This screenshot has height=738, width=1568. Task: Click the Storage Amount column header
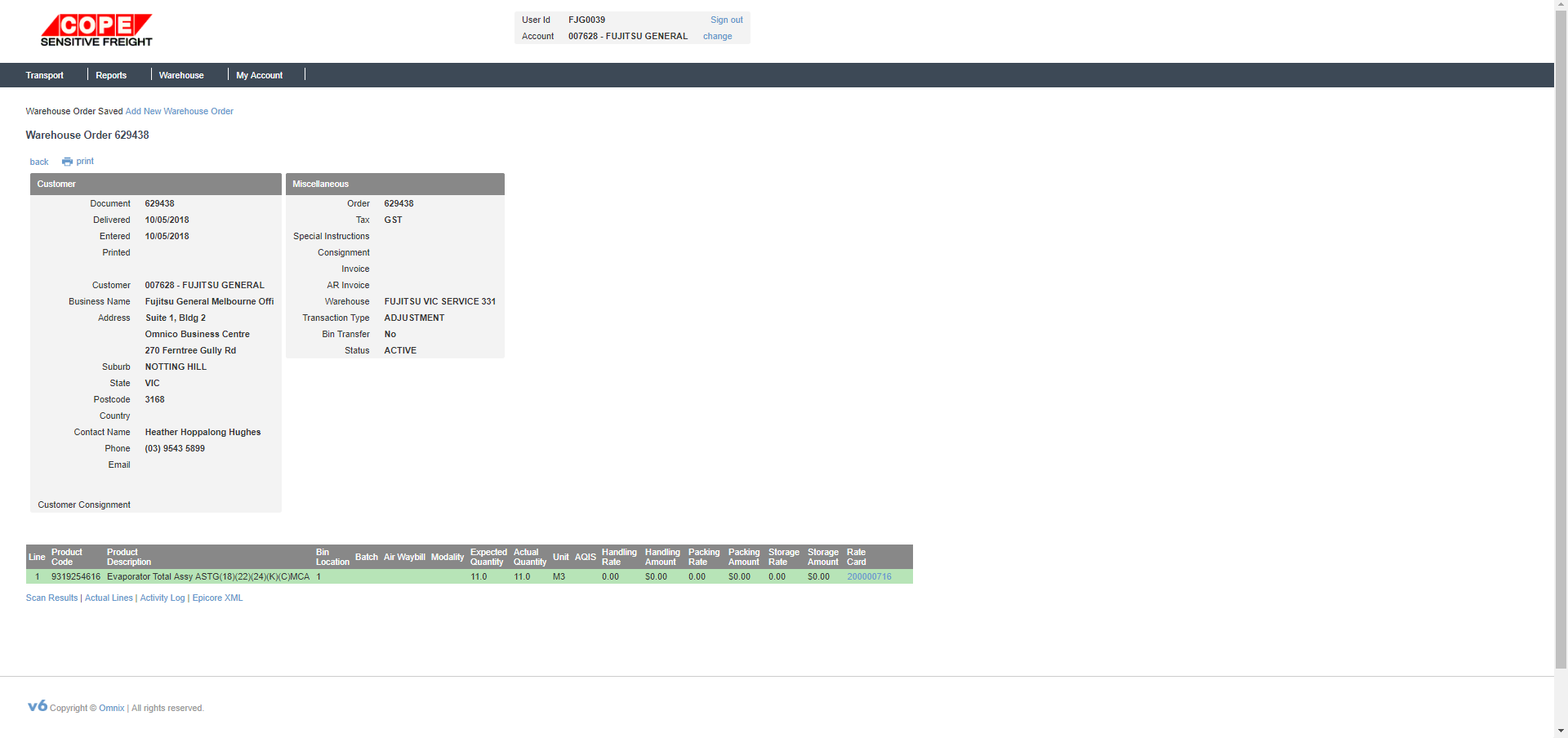coord(823,557)
